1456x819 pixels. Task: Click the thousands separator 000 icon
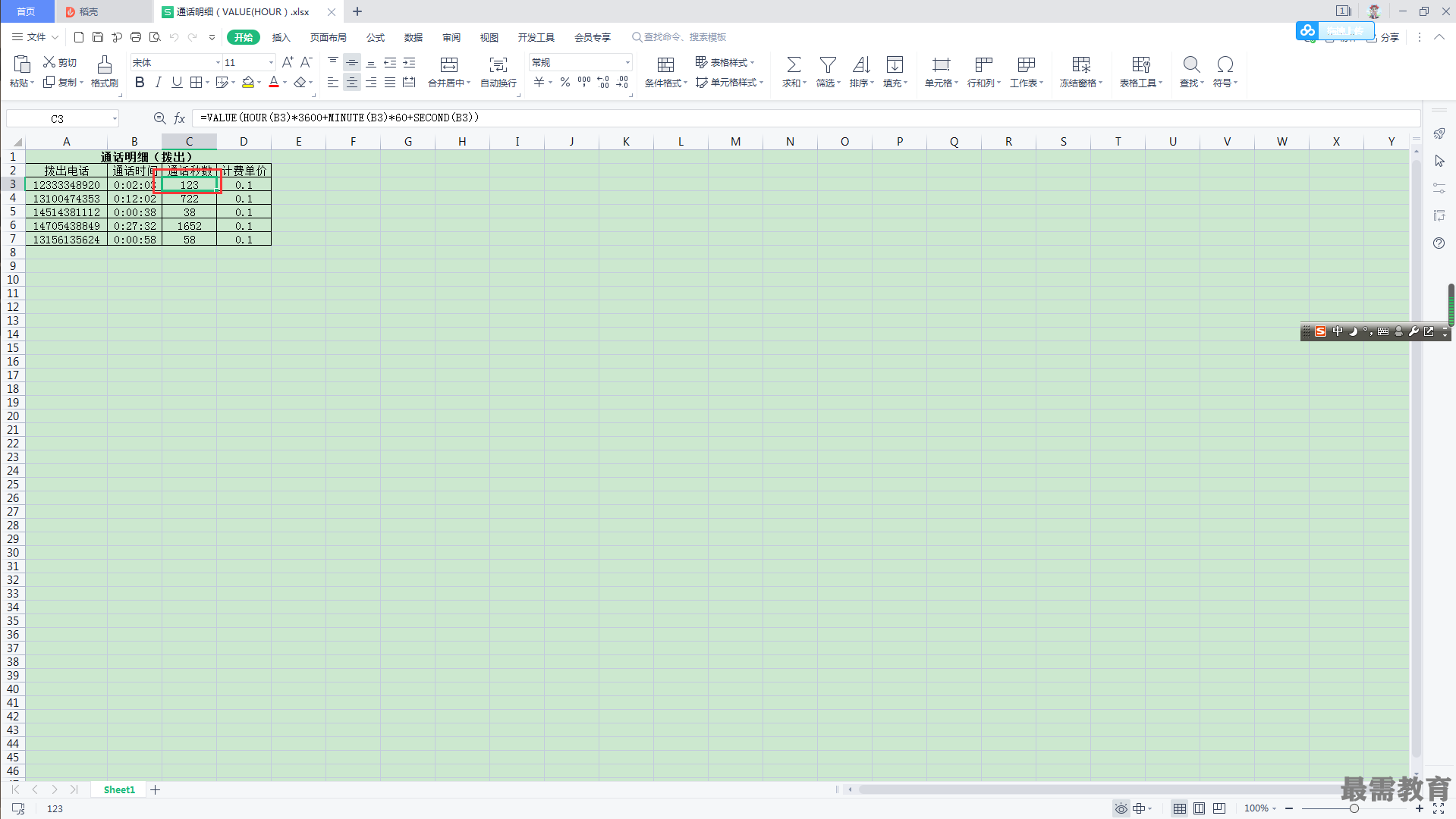(584, 83)
